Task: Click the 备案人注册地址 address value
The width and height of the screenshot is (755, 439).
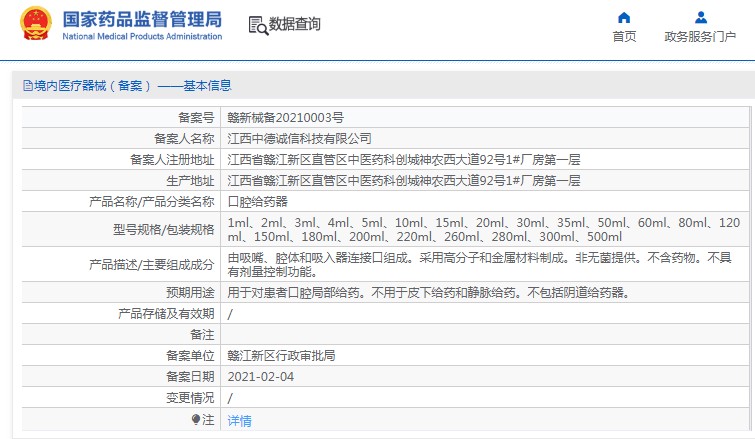Action: 404,159
